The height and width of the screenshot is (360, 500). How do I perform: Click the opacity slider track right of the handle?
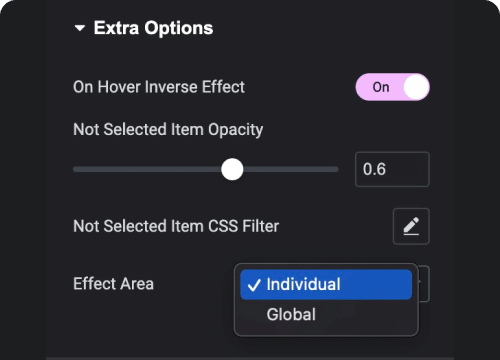291,169
